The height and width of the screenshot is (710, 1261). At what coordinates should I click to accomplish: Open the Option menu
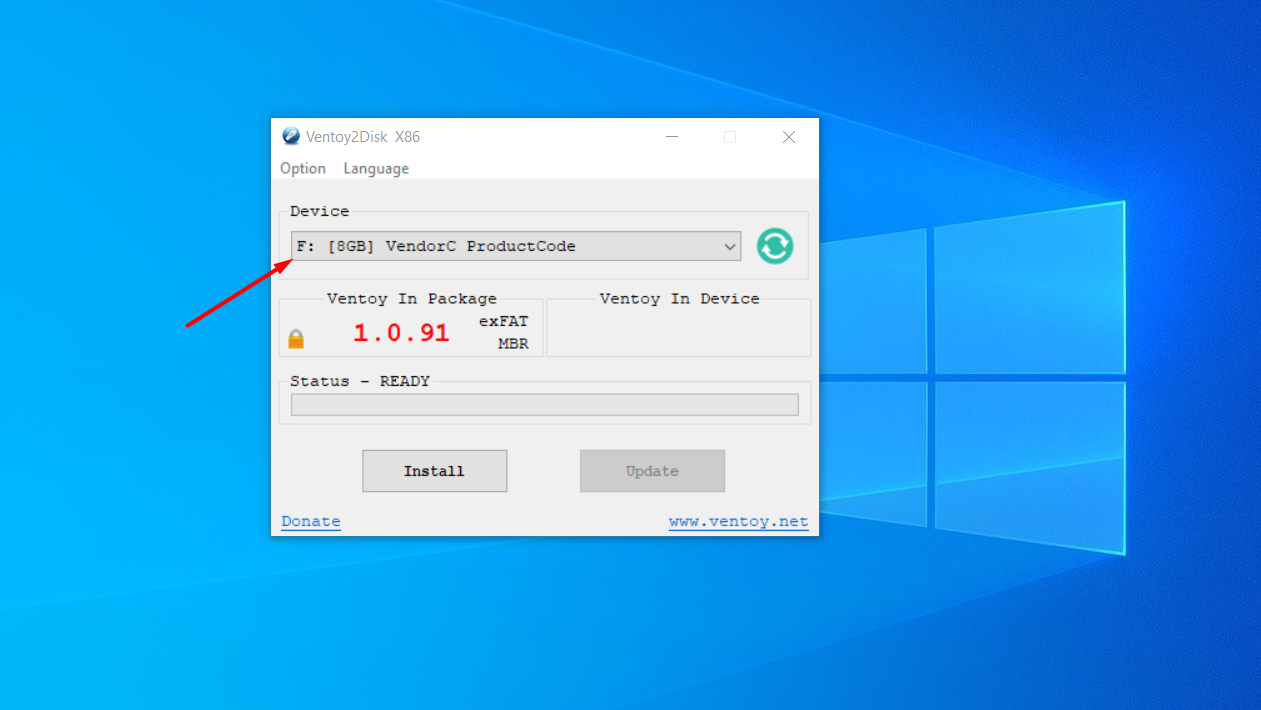(x=303, y=168)
